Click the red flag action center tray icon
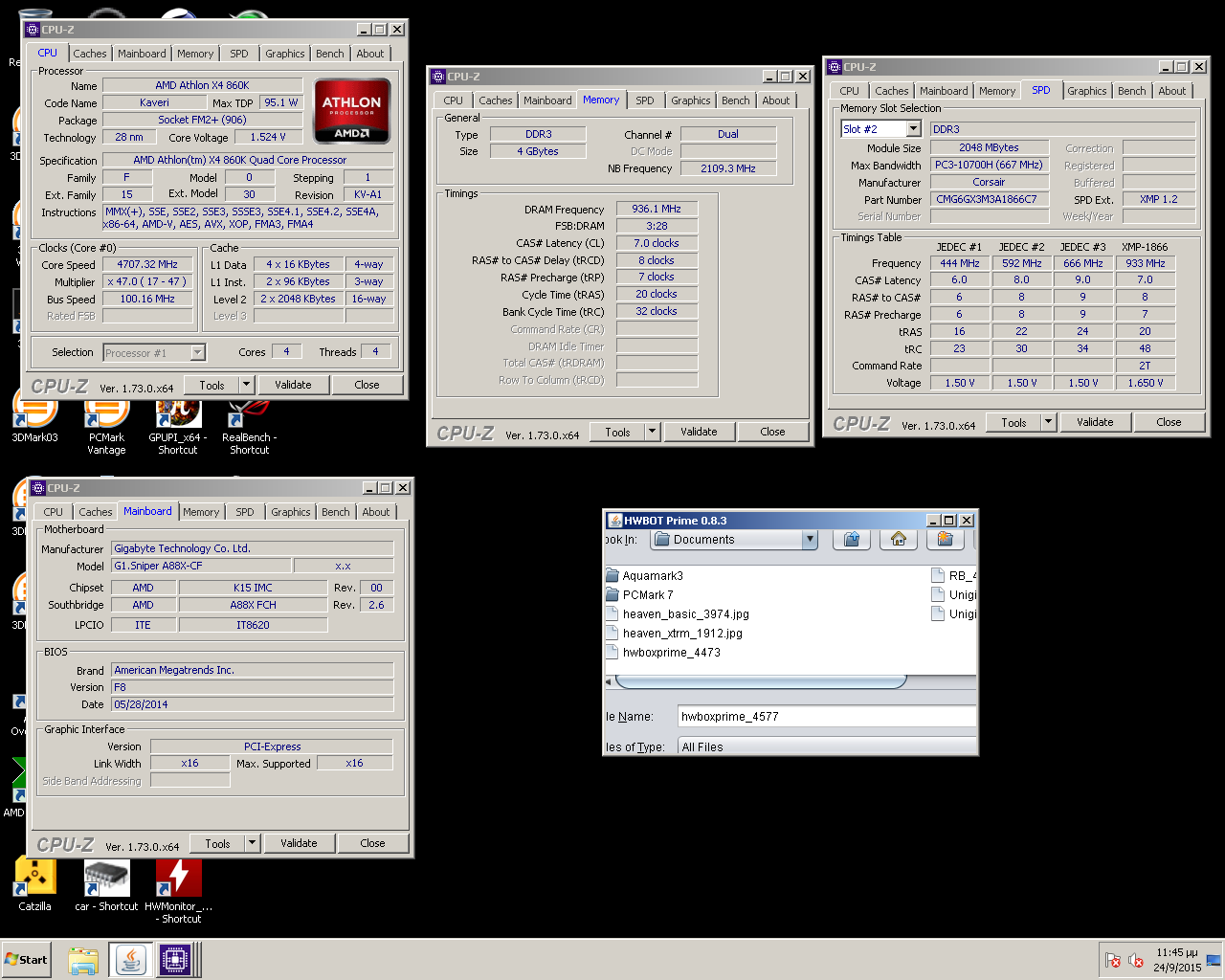 coord(1112,960)
